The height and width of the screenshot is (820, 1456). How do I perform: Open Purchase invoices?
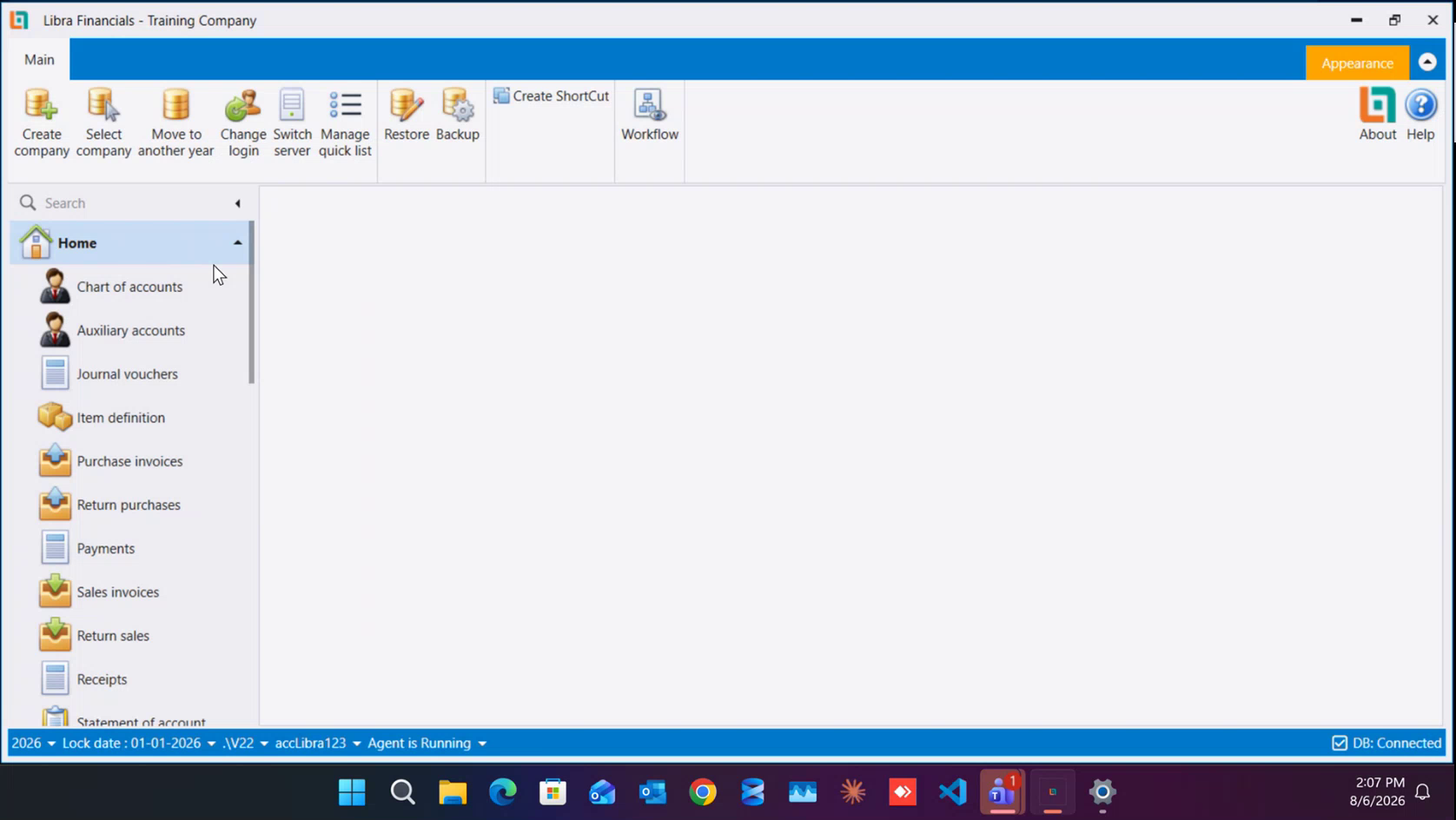click(x=130, y=461)
